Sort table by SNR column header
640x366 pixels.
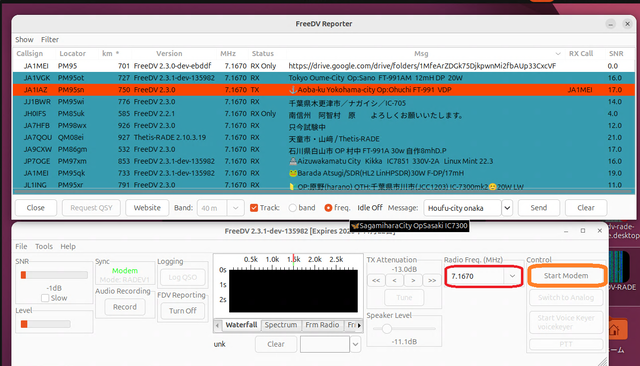[x=616, y=53]
